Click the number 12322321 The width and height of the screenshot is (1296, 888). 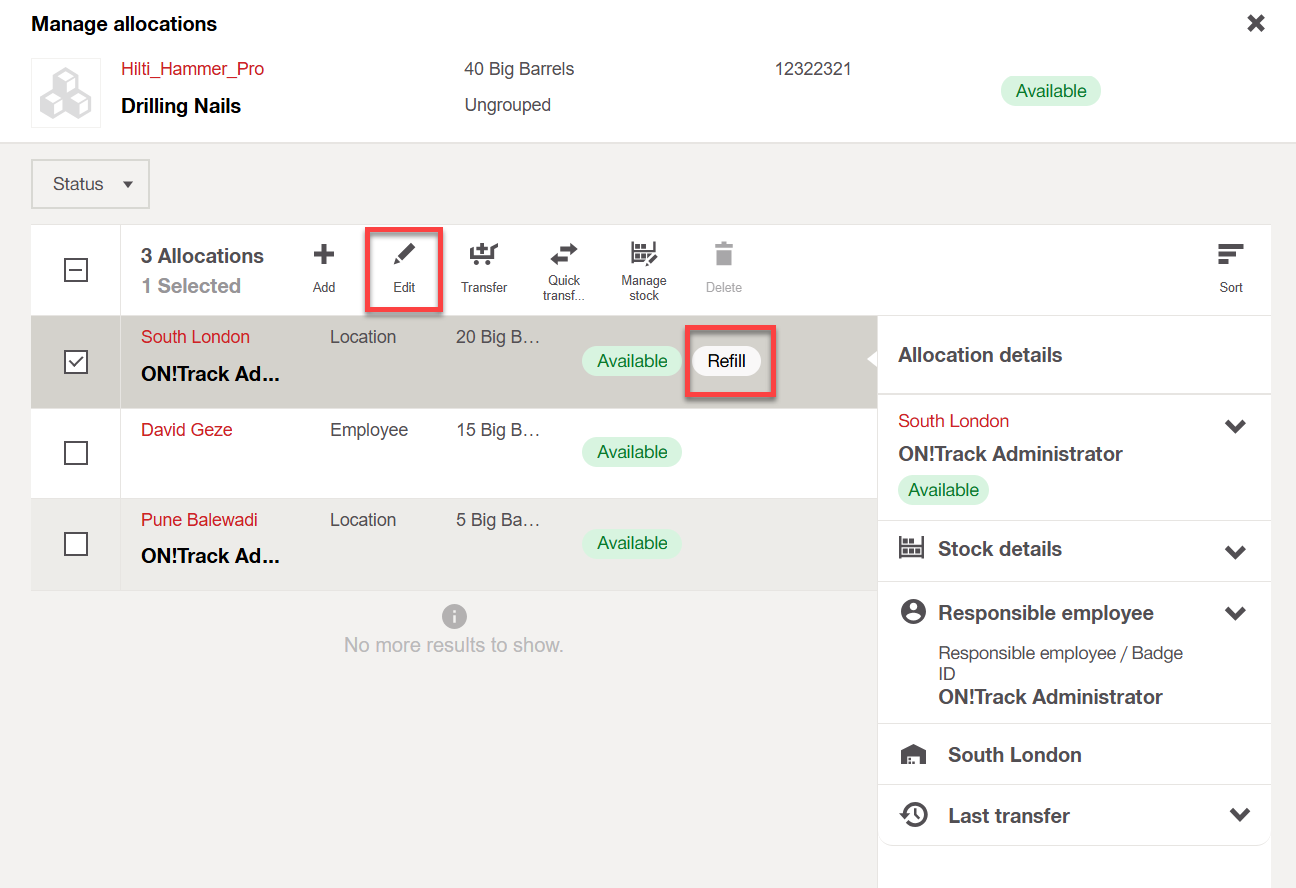813,69
